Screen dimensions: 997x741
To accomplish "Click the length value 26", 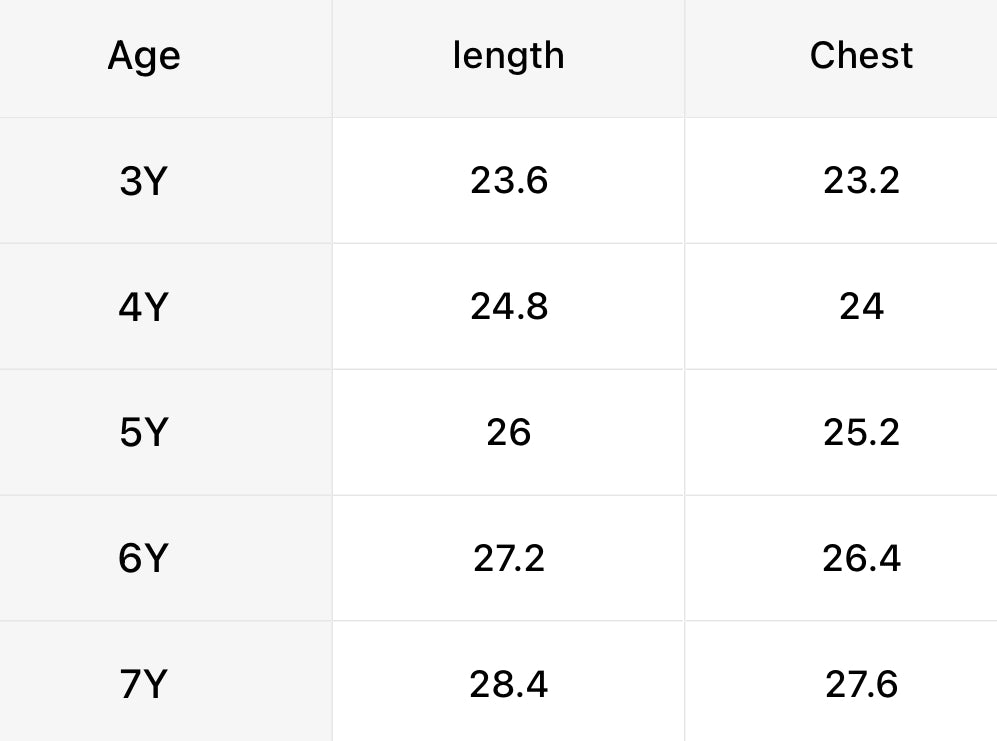I will [x=509, y=432].
